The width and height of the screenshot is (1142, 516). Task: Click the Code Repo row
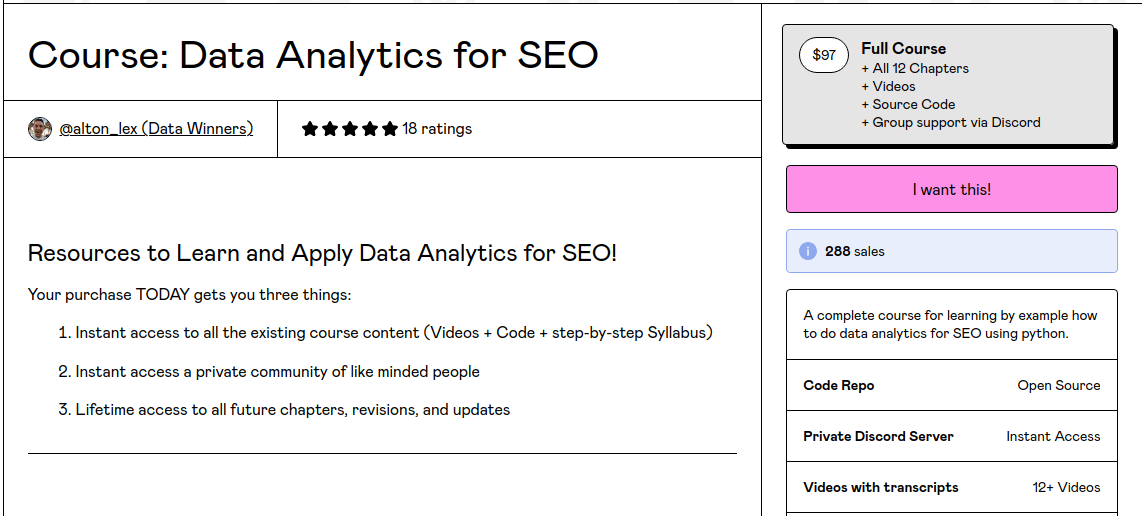[951, 385]
